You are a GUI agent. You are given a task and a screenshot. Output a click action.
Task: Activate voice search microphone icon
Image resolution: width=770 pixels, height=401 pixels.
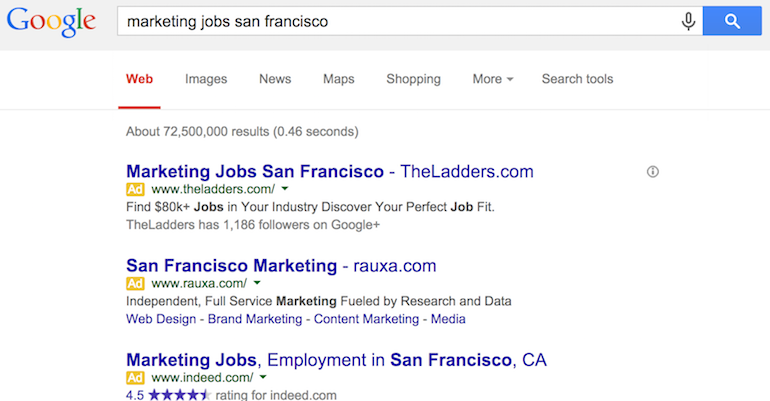[688, 21]
